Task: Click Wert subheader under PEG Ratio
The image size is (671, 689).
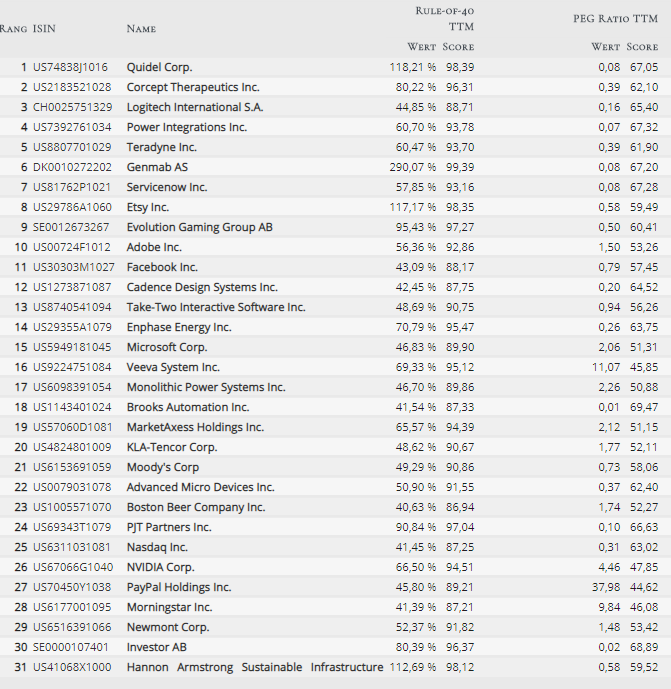Action: click(x=605, y=47)
